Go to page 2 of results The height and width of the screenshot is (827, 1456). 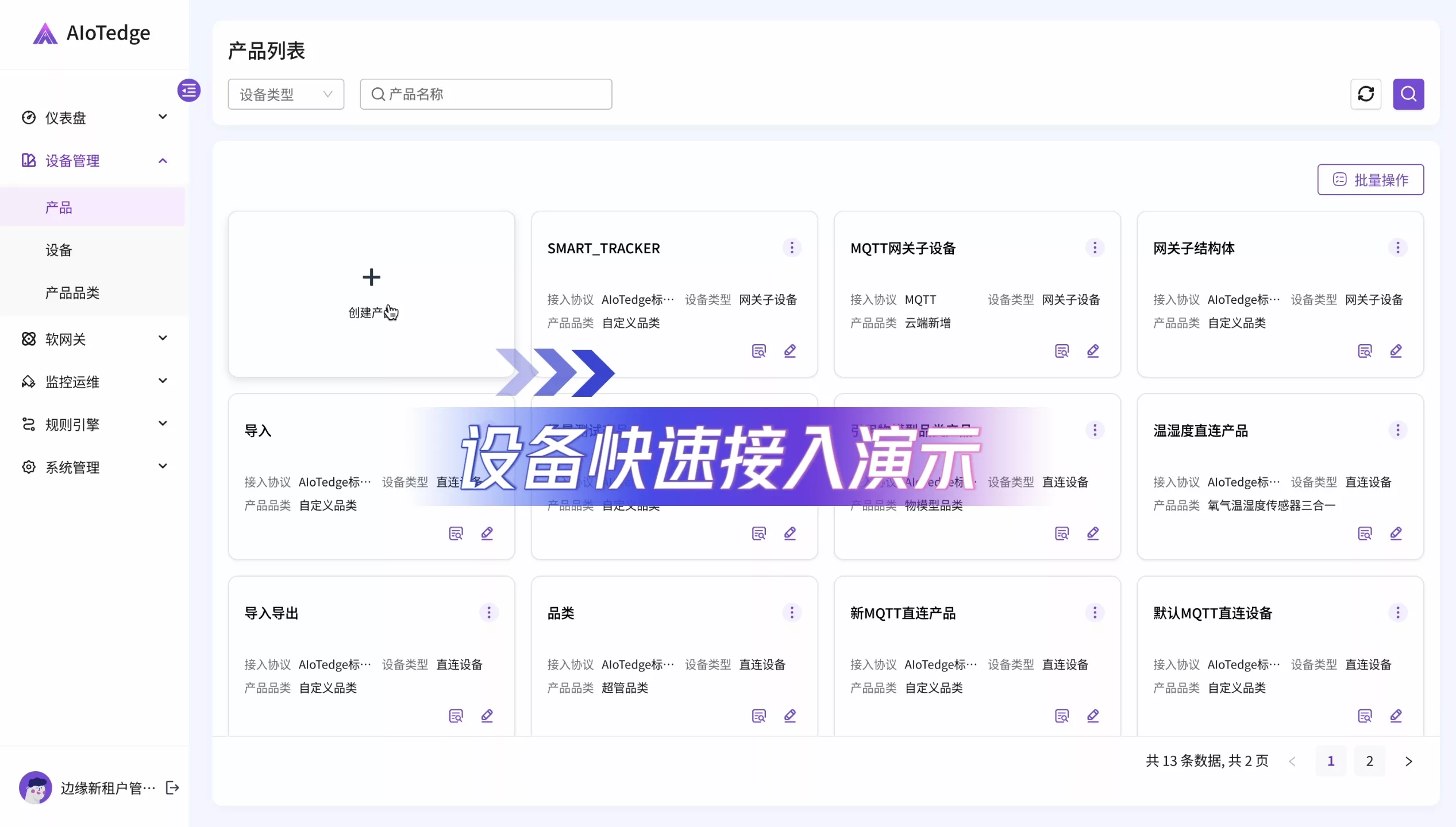(1369, 761)
